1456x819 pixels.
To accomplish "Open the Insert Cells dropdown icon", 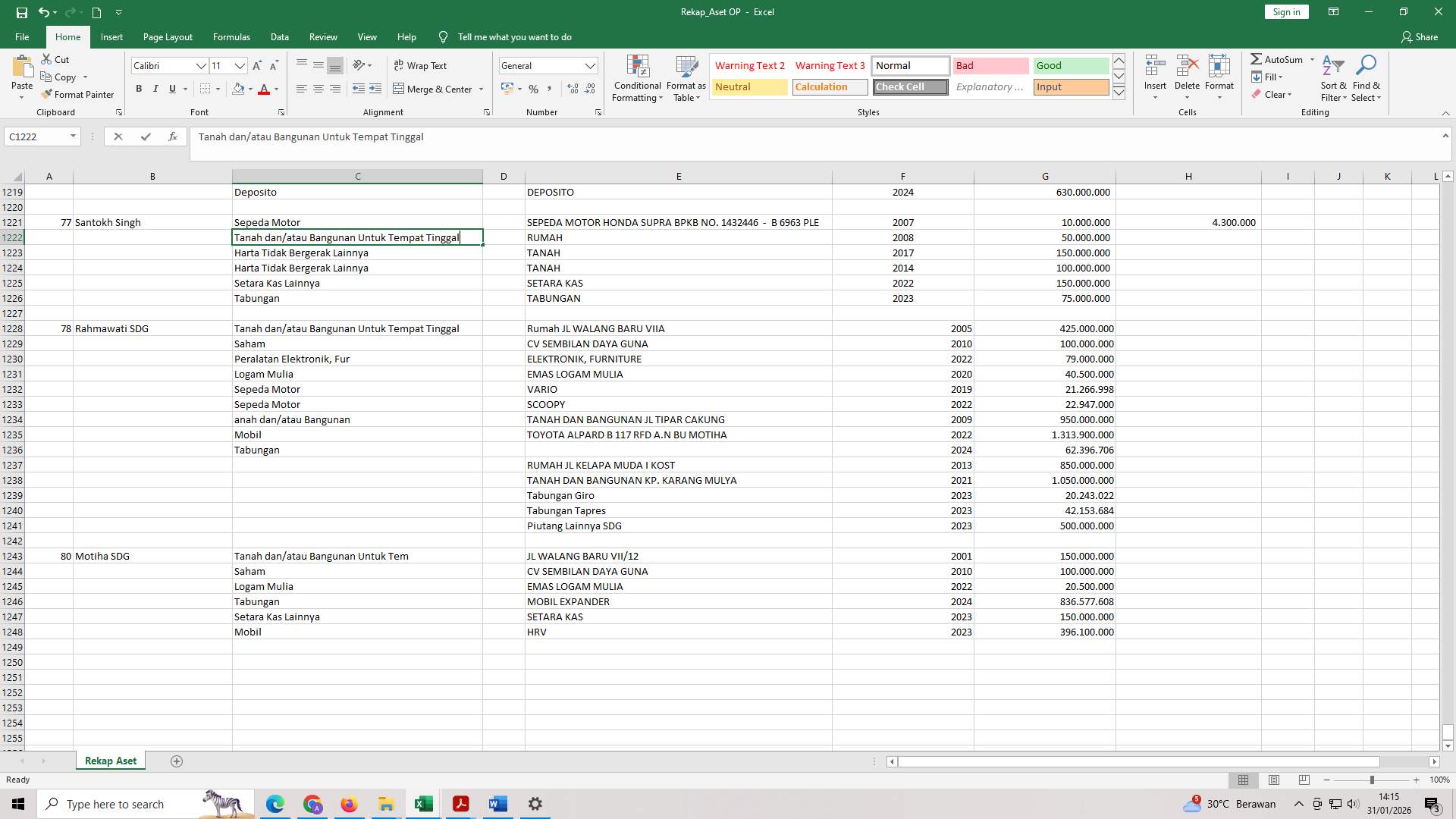I will coord(1154,96).
